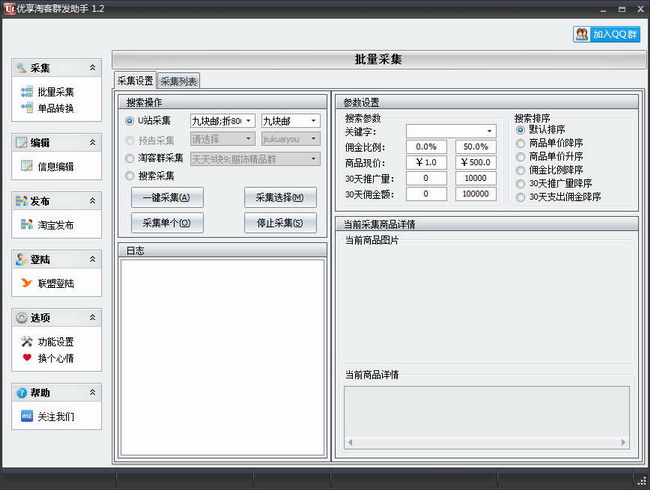This screenshot has height=490, width=650.
Task: Open 关注我们 in the sidebar
Action: pyautogui.click(x=56, y=416)
